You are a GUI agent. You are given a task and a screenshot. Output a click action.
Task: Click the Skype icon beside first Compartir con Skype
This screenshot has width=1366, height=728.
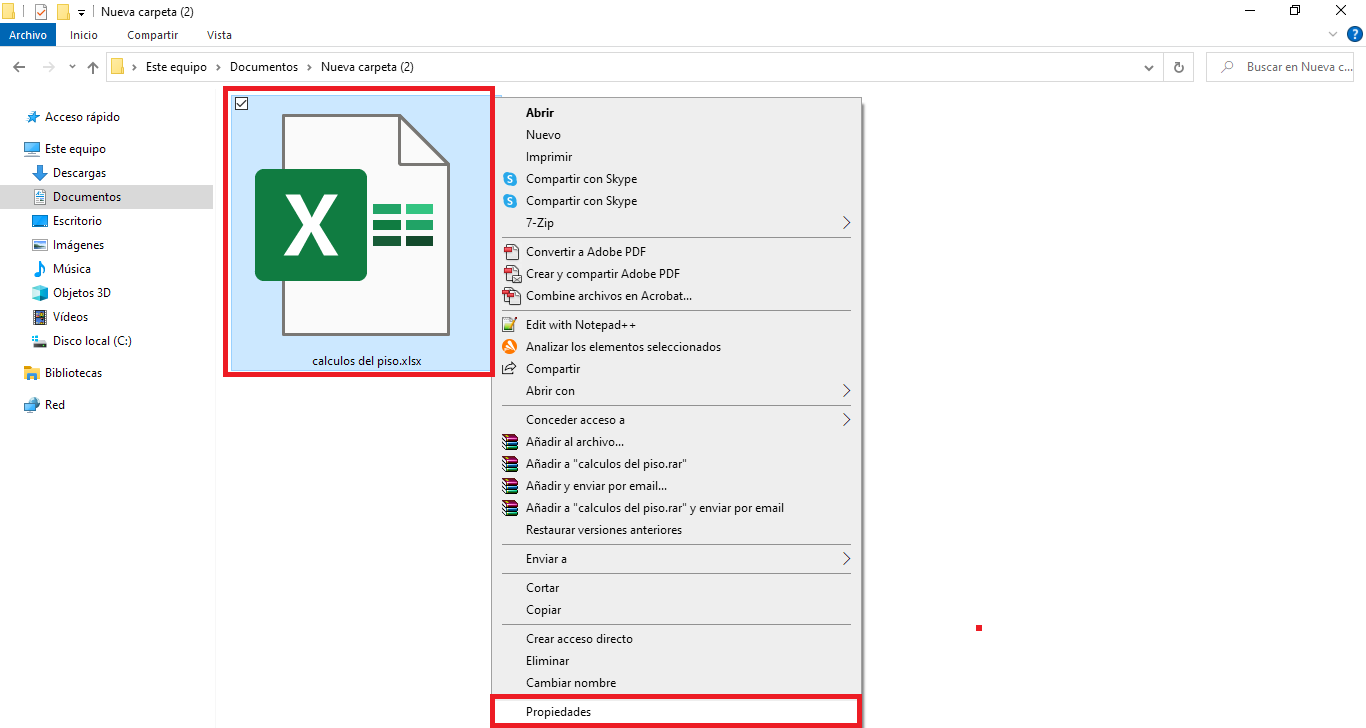point(510,179)
